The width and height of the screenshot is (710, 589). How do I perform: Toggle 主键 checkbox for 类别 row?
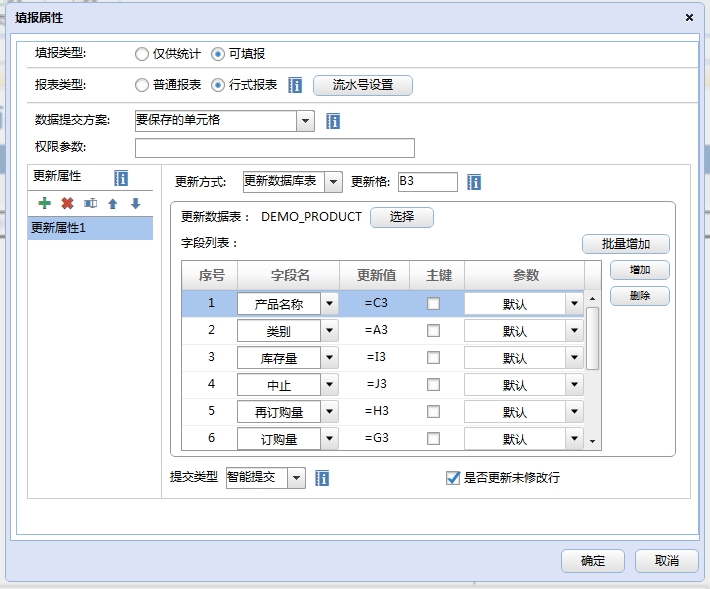[x=433, y=330]
